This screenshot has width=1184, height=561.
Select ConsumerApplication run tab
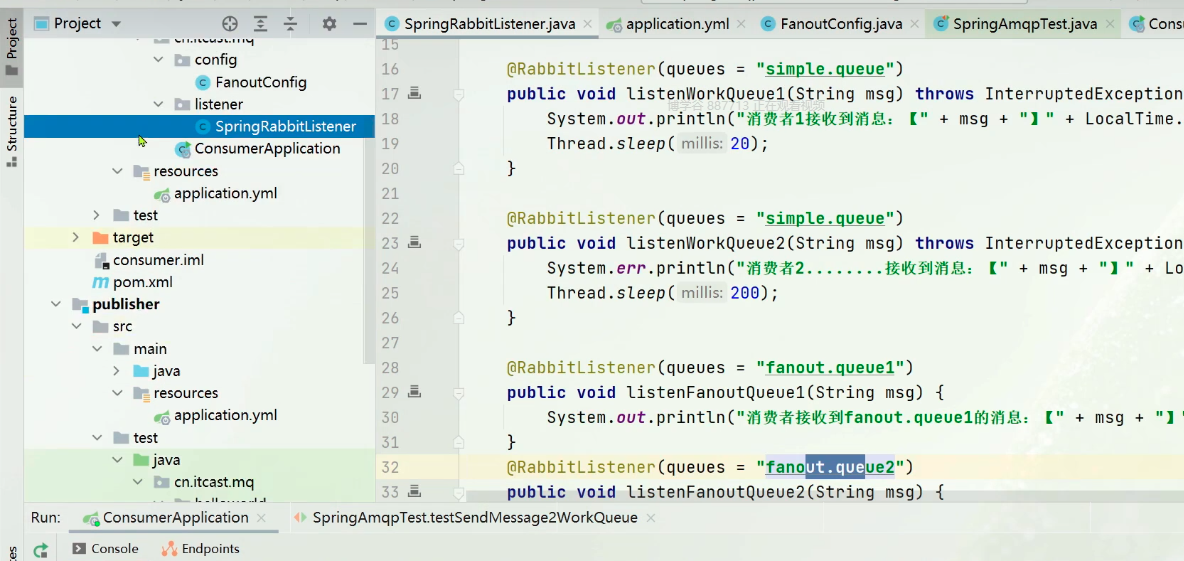pyautogui.click(x=175, y=517)
